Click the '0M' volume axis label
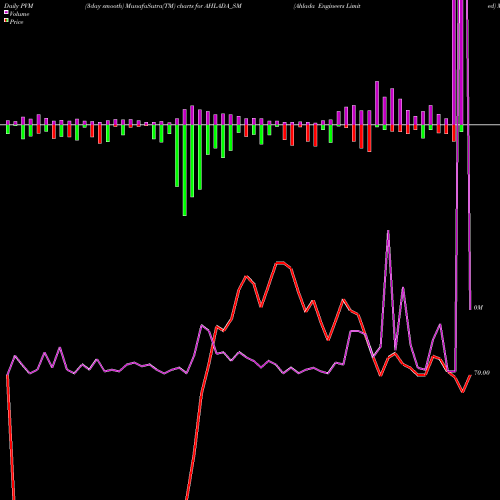Image resolution: width=500 pixels, height=500 pixels. point(478,308)
